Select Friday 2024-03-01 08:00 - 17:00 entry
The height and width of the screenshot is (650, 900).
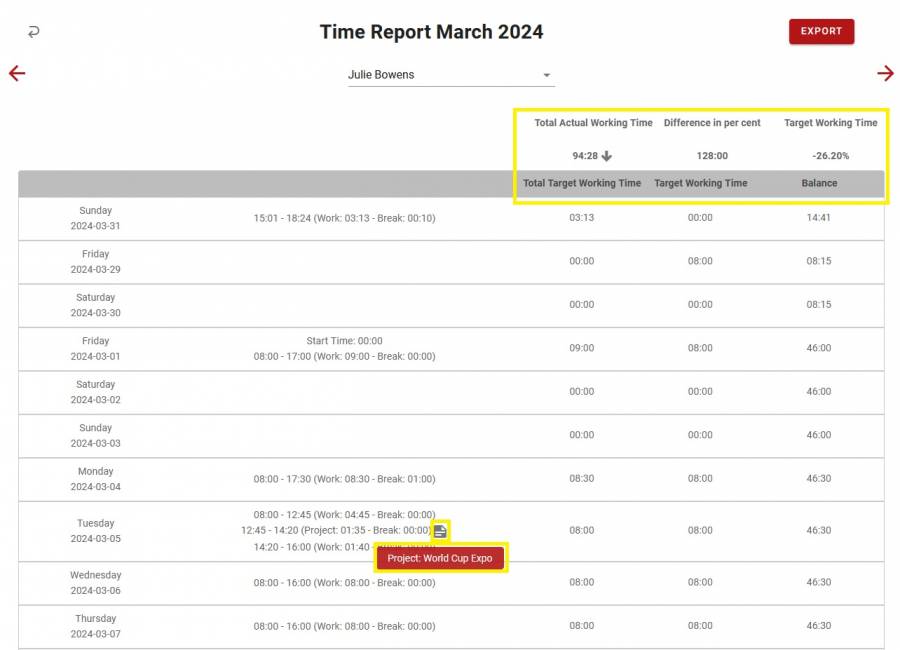click(x=344, y=356)
